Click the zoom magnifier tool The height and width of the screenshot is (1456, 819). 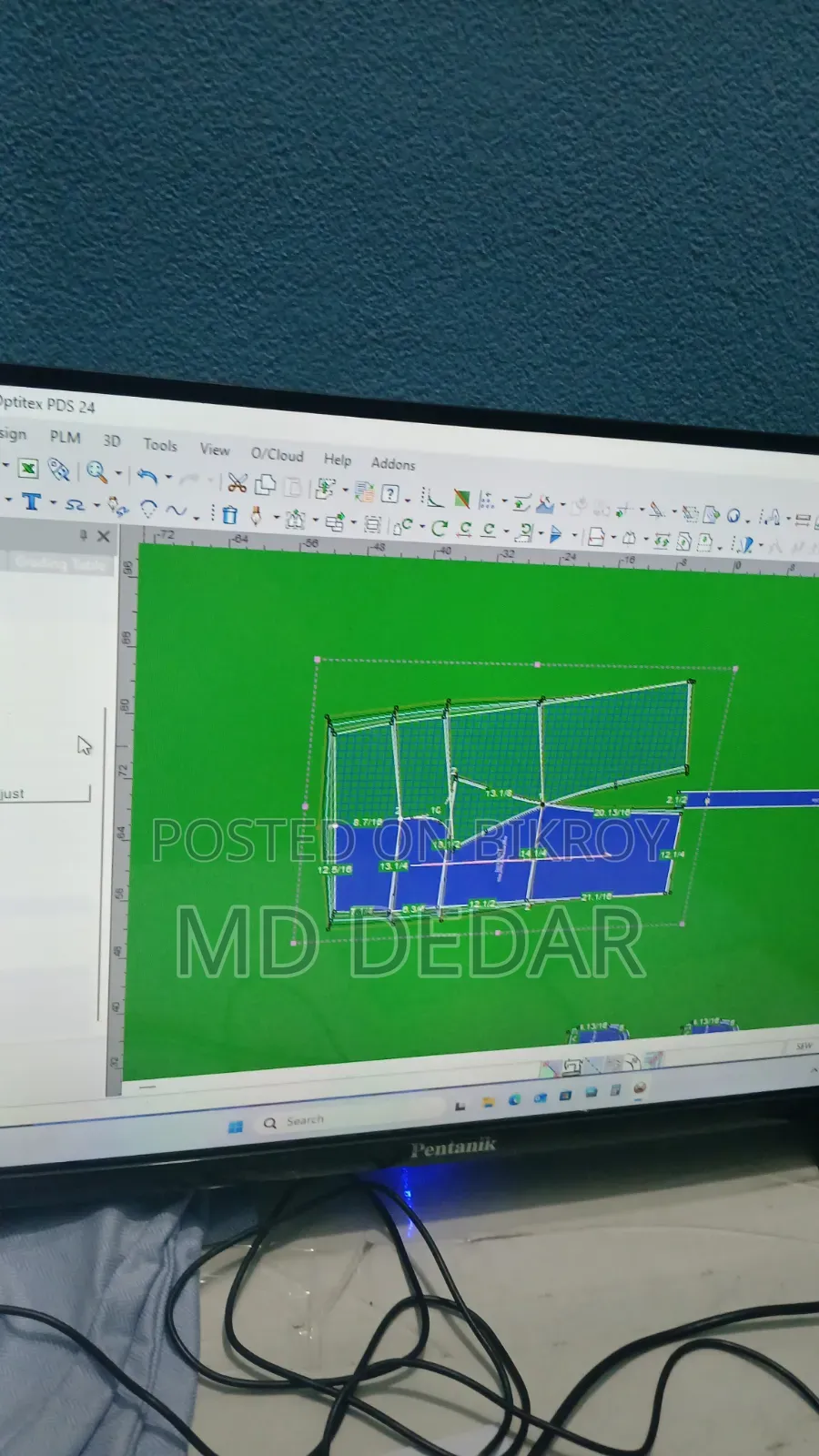[x=96, y=471]
